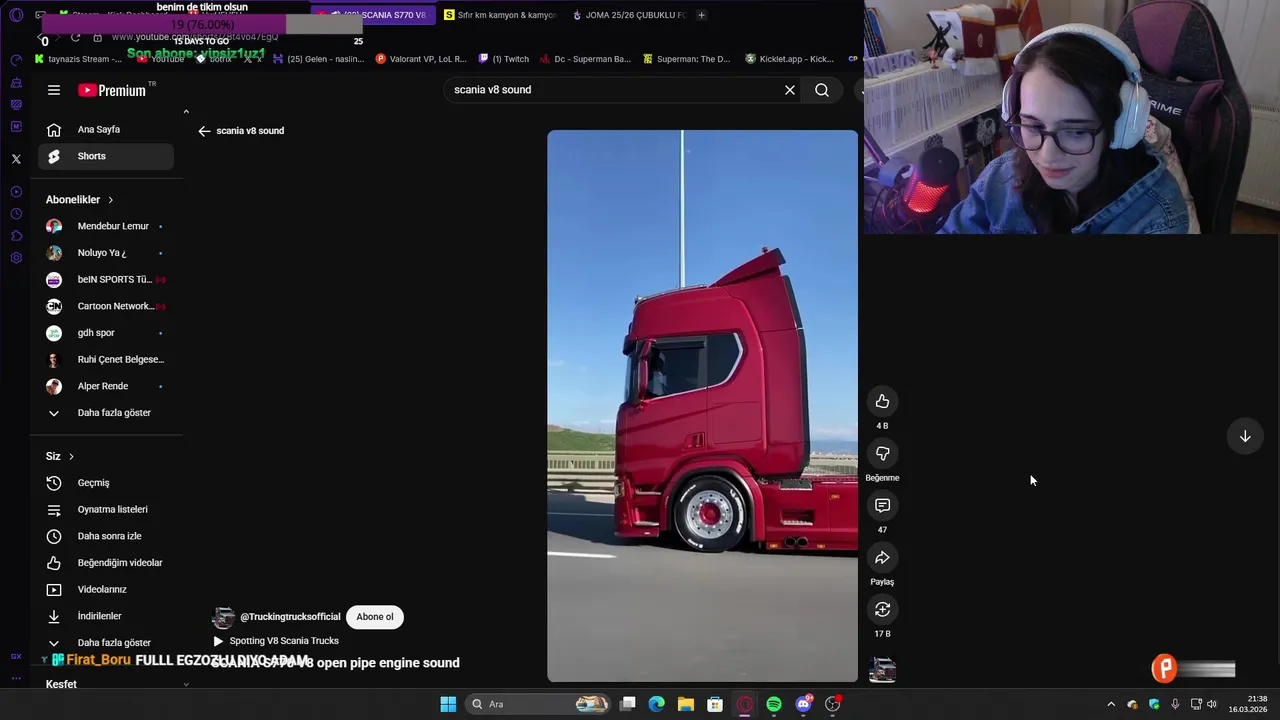Reload the page in Opera toolbar
This screenshot has height=720, width=1280.
coord(75,37)
